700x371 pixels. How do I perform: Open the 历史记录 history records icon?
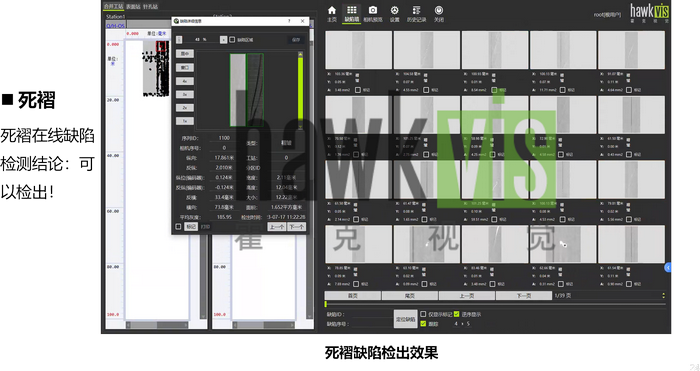(x=417, y=13)
